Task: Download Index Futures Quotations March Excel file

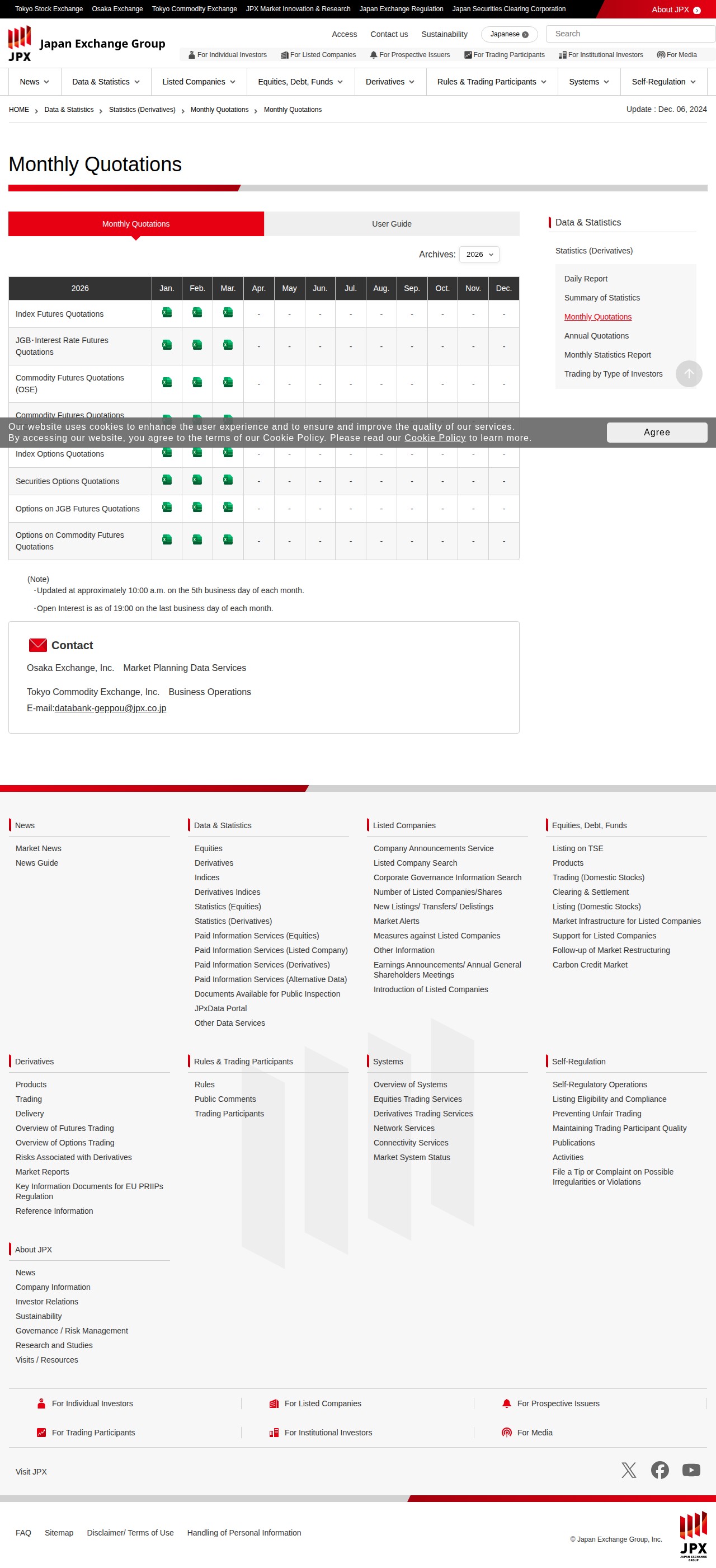Action: click(228, 313)
